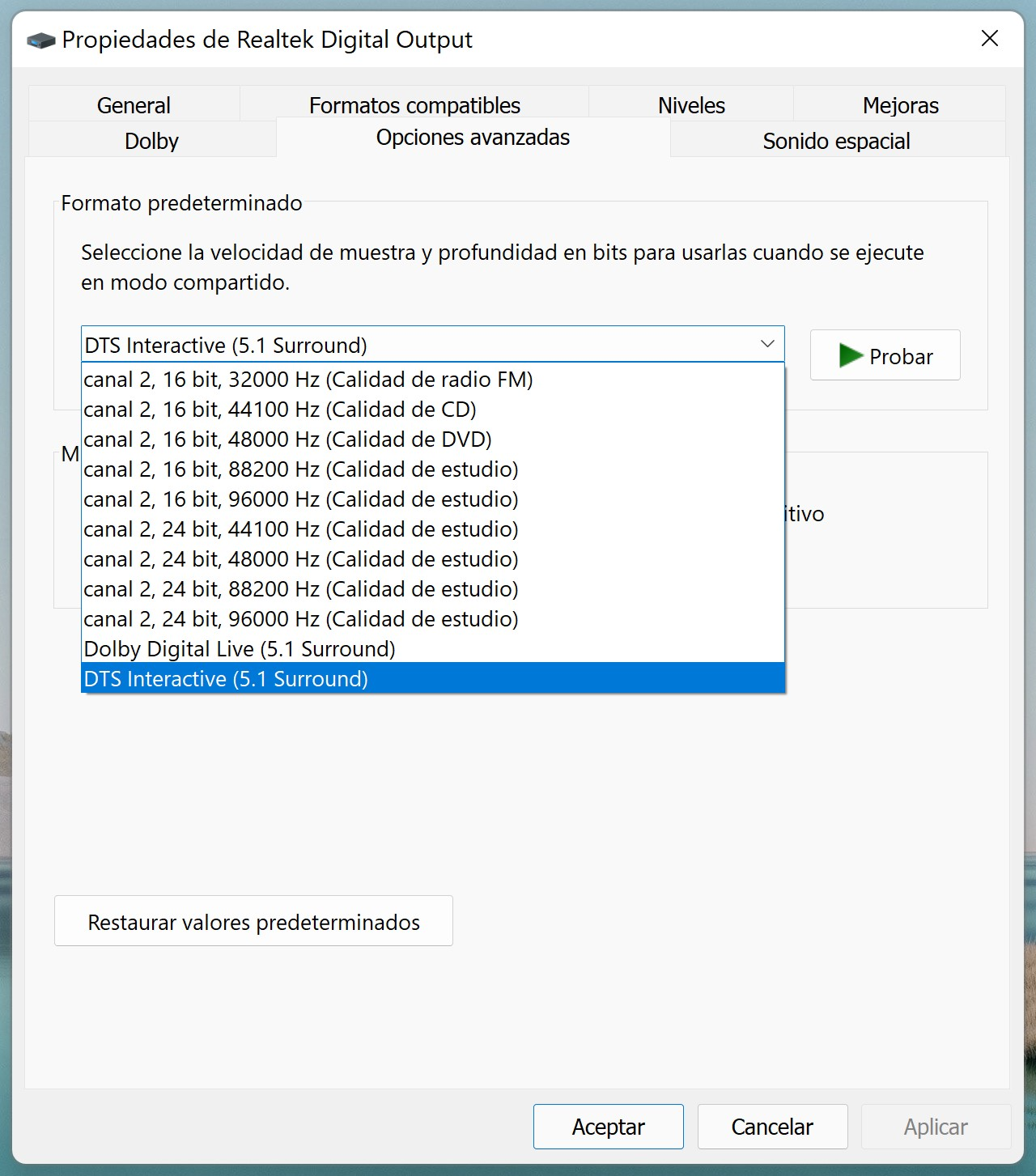Click the green play icon on Probar
The image size is (1036, 1176).
click(851, 355)
